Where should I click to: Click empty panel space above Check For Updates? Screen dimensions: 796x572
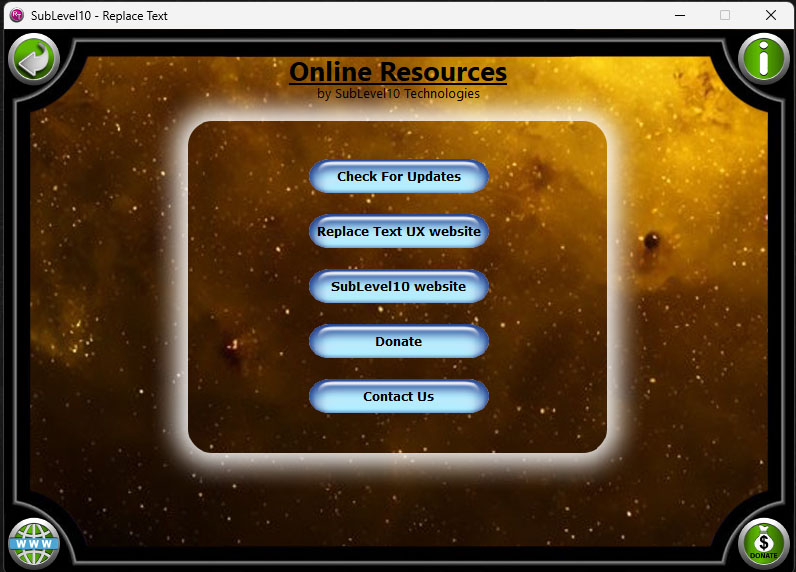(x=398, y=140)
